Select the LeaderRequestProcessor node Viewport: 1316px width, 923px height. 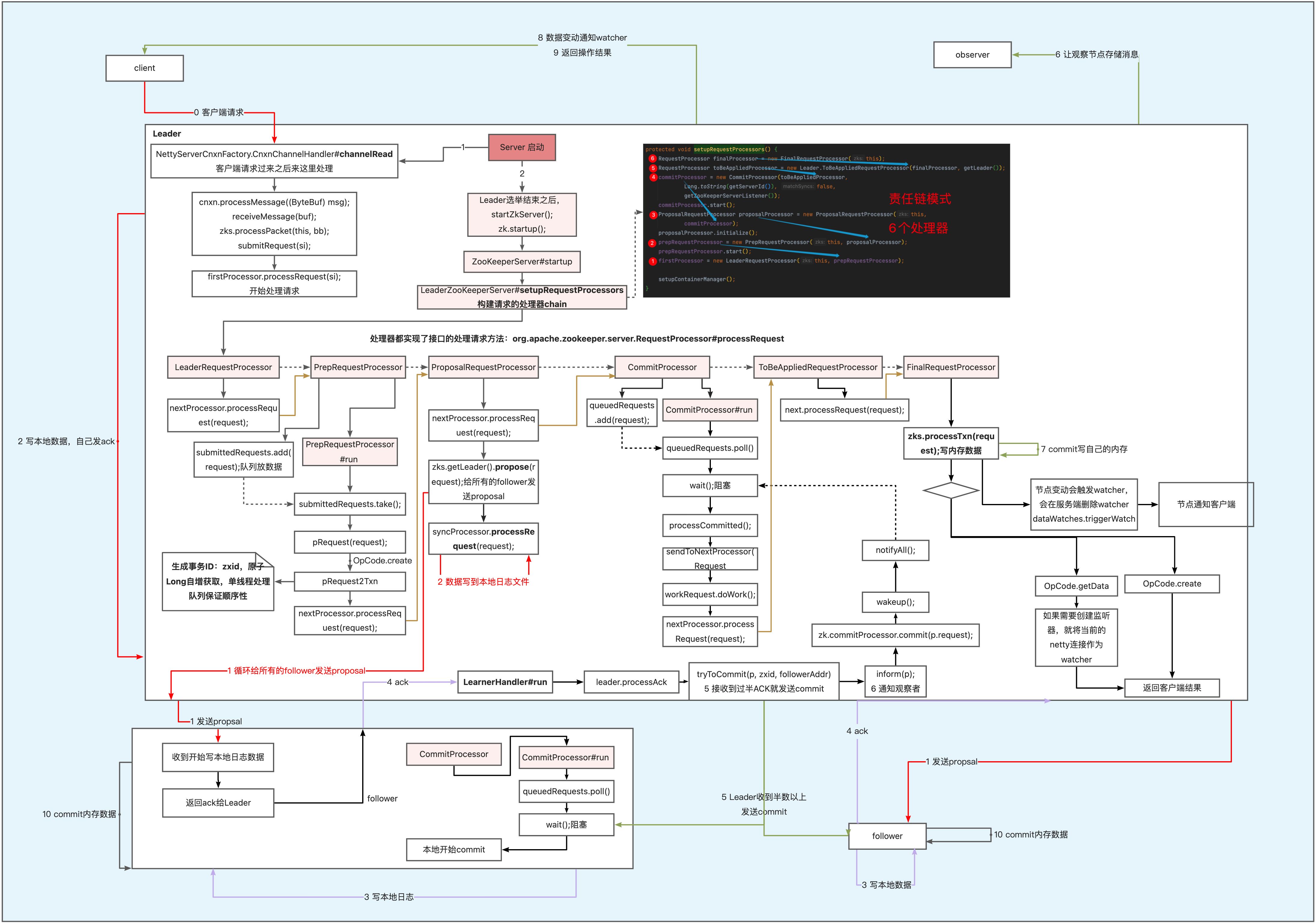223,367
